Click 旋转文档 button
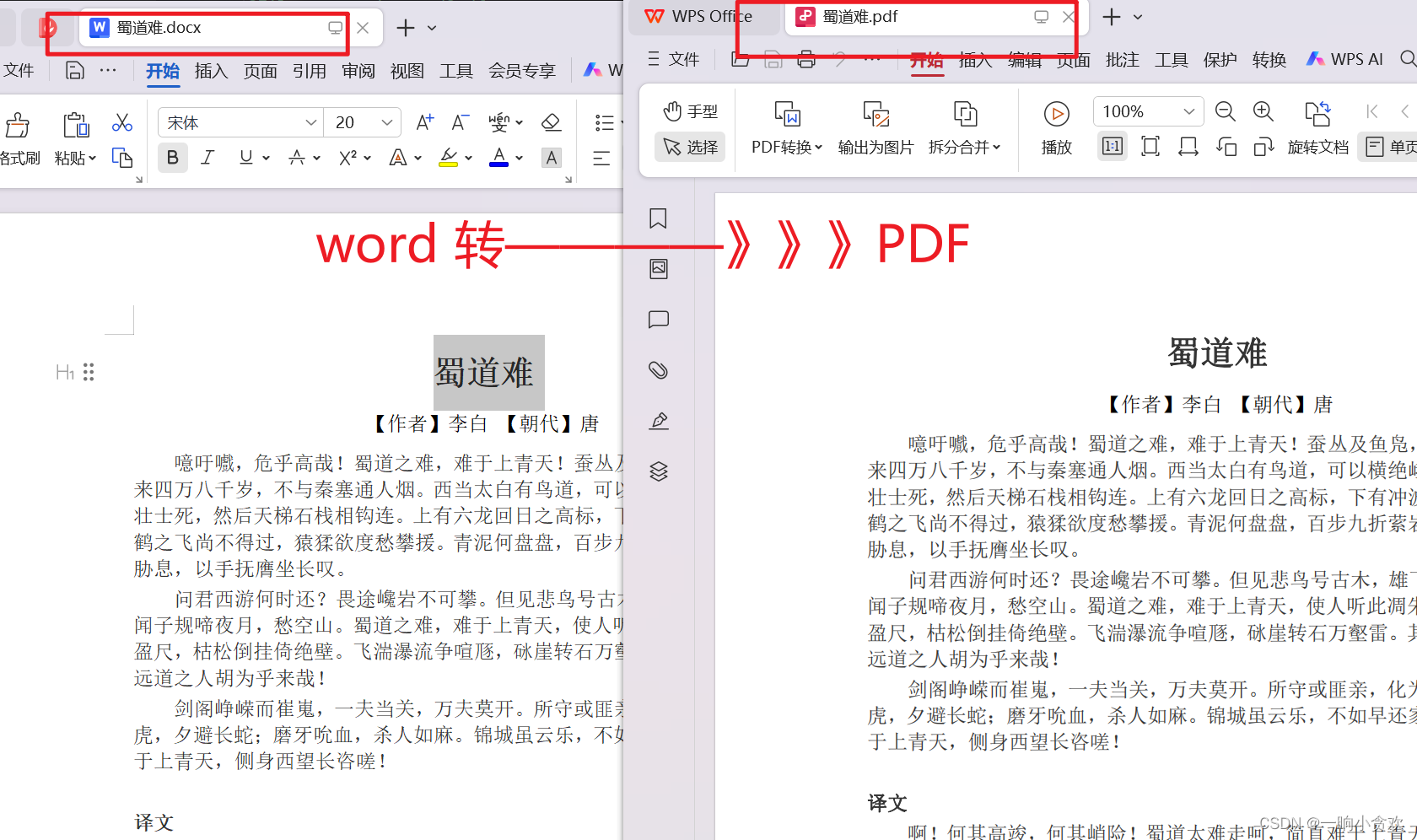 [x=1318, y=128]
